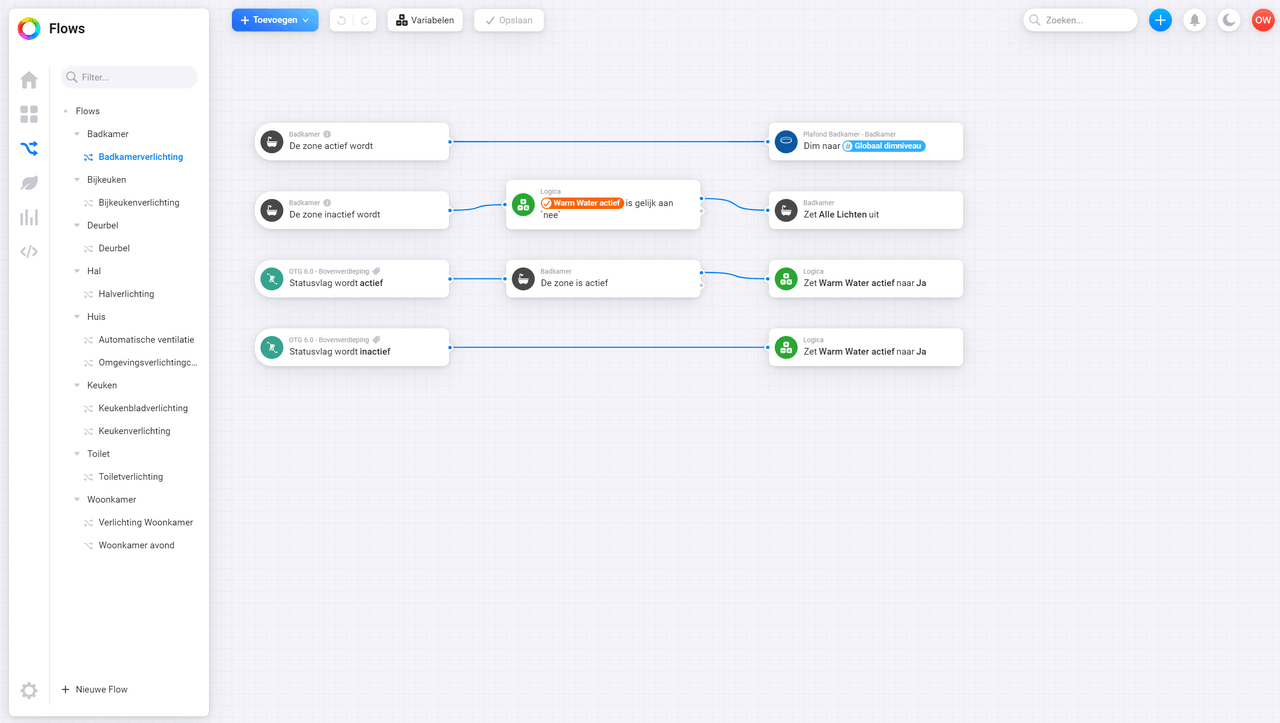Collapse the Badkamer folder
The width and height of the screenshot is (1280, 723).
click(77, 134)
